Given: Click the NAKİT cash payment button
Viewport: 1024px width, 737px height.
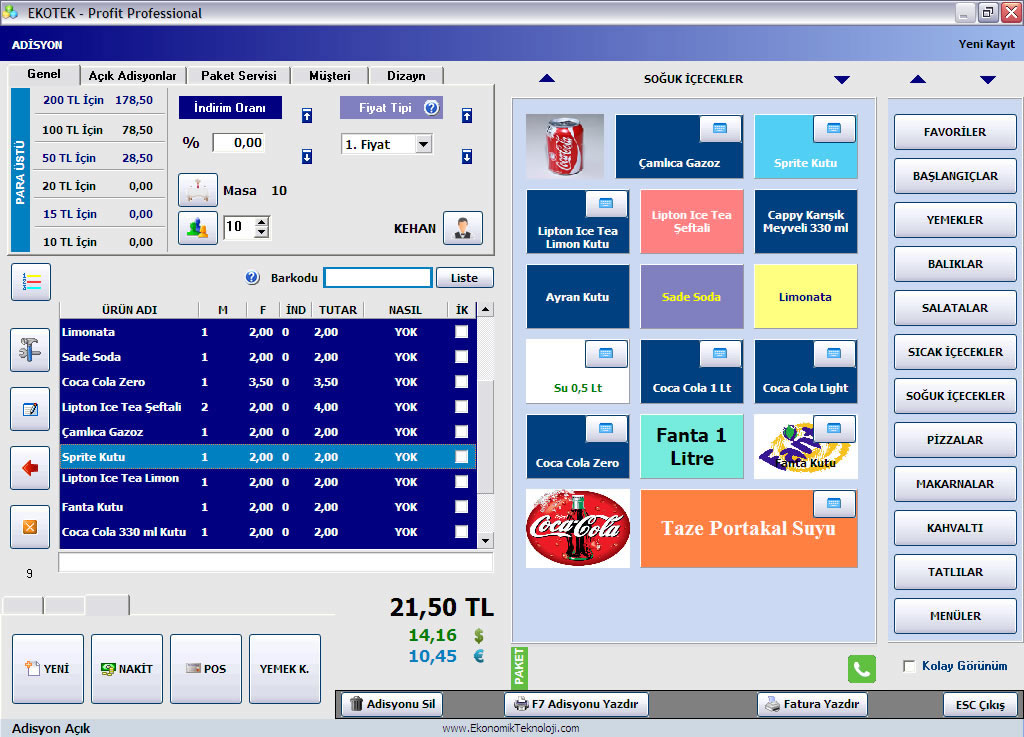Looking at the screenshot, I should tap(127, 668).
